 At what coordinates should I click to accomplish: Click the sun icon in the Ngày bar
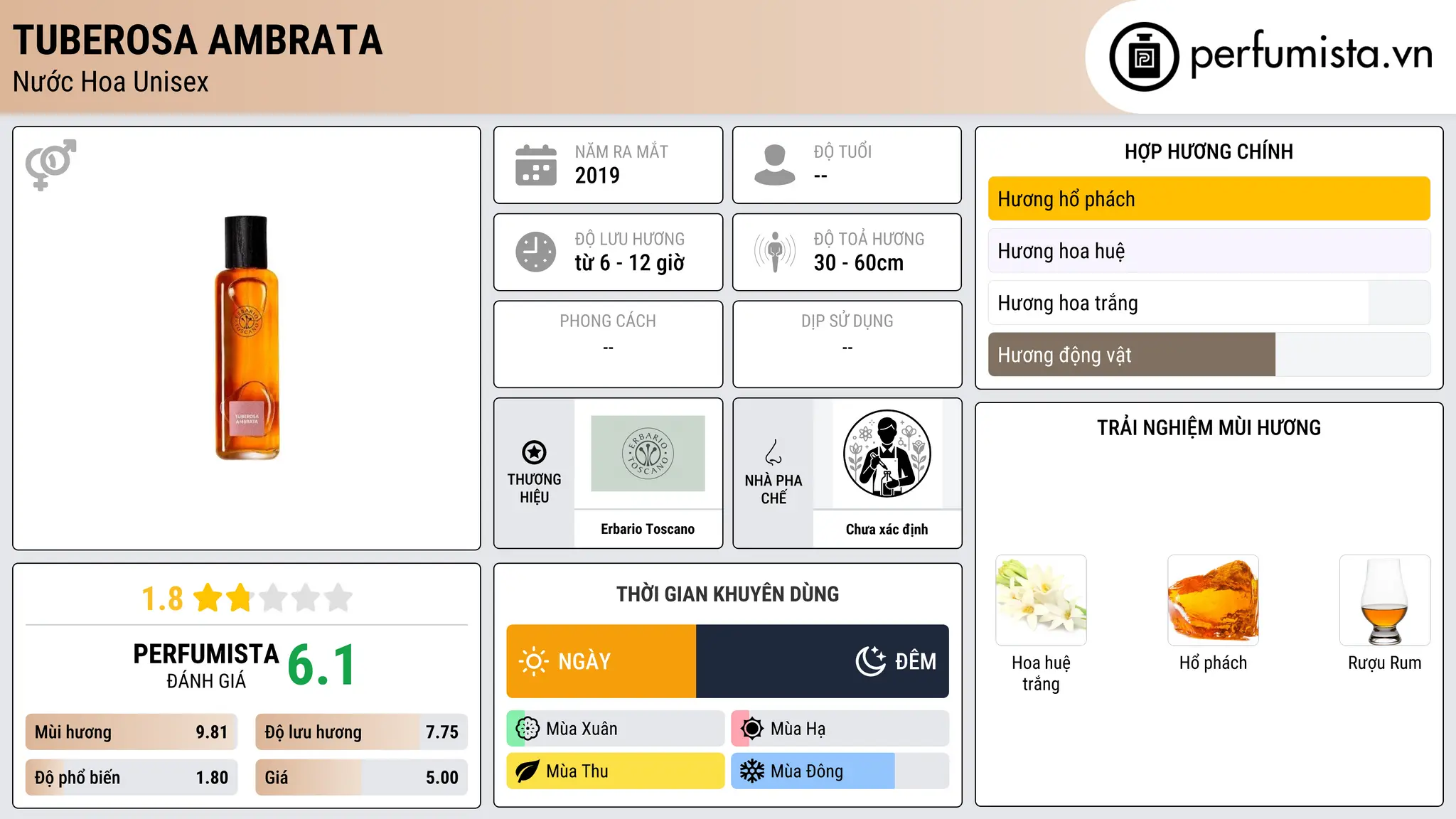tap(534, 661)
